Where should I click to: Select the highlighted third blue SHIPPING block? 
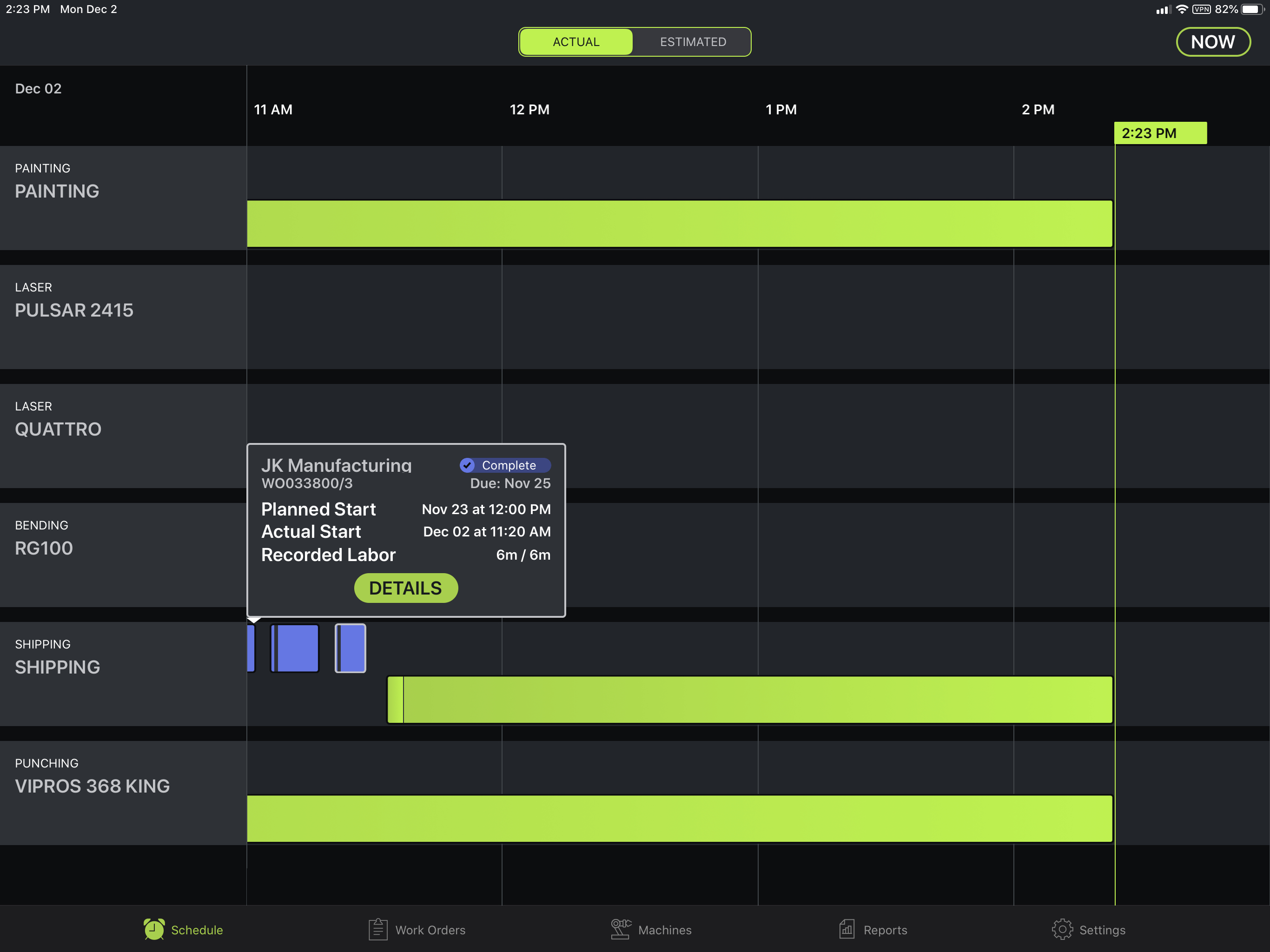coord(351,648)
